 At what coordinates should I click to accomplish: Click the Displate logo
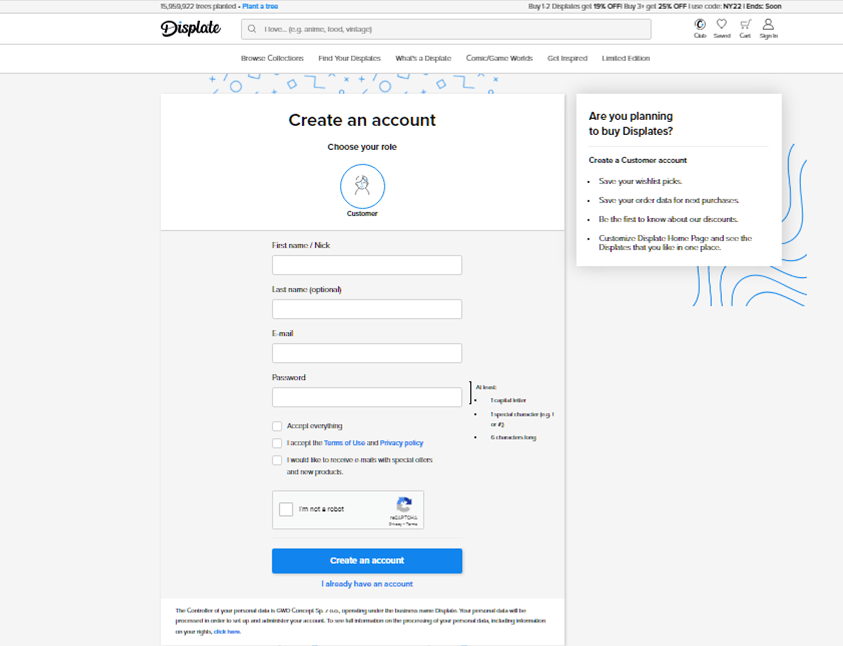pyautogui.click(x=190, y=28)
